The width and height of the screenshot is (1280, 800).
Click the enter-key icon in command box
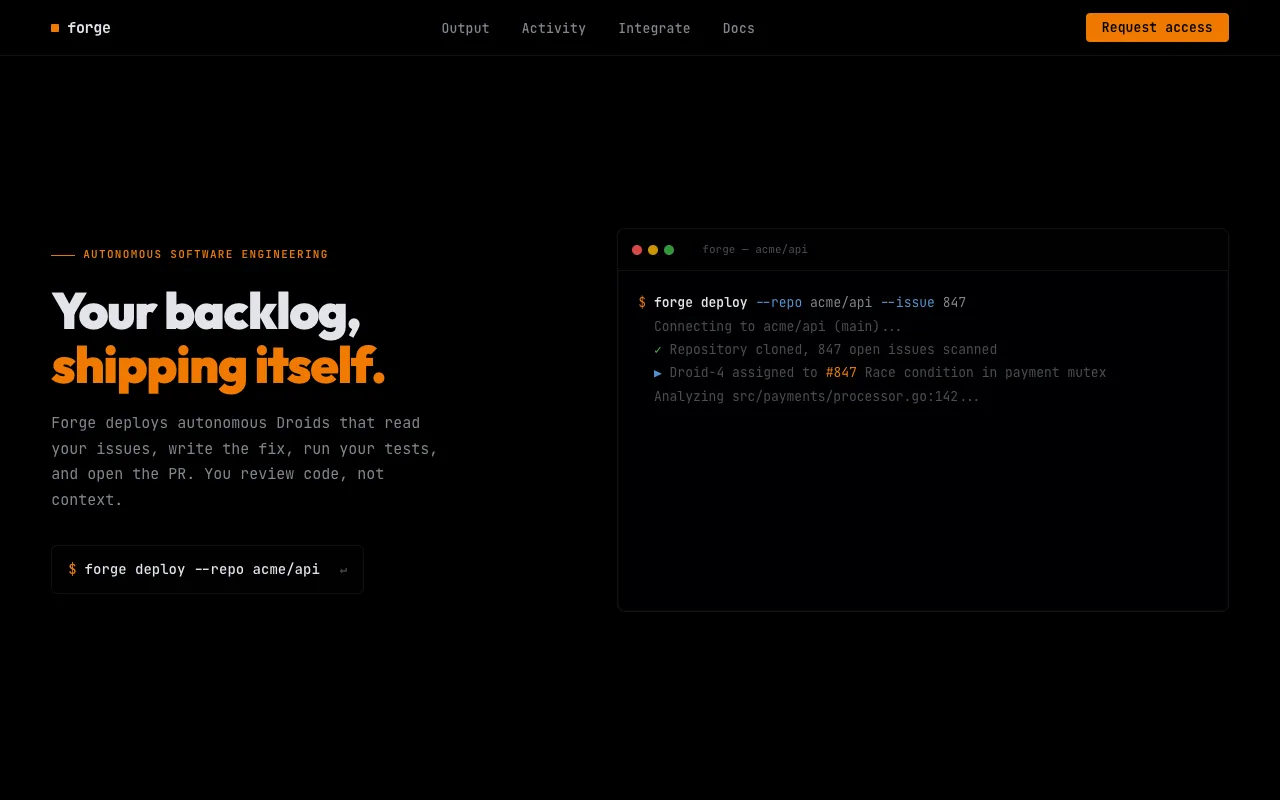tap(343, 570)
